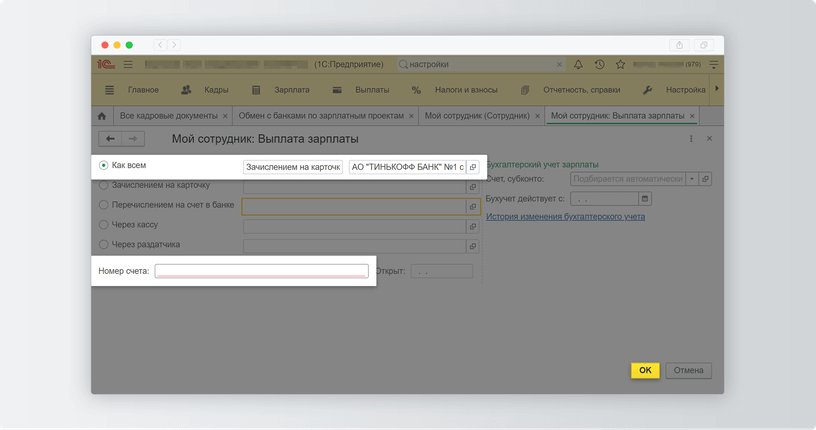Switch to Все кадровые документы tab
This screenshot has width=816, height=430.
click(169, 116)
